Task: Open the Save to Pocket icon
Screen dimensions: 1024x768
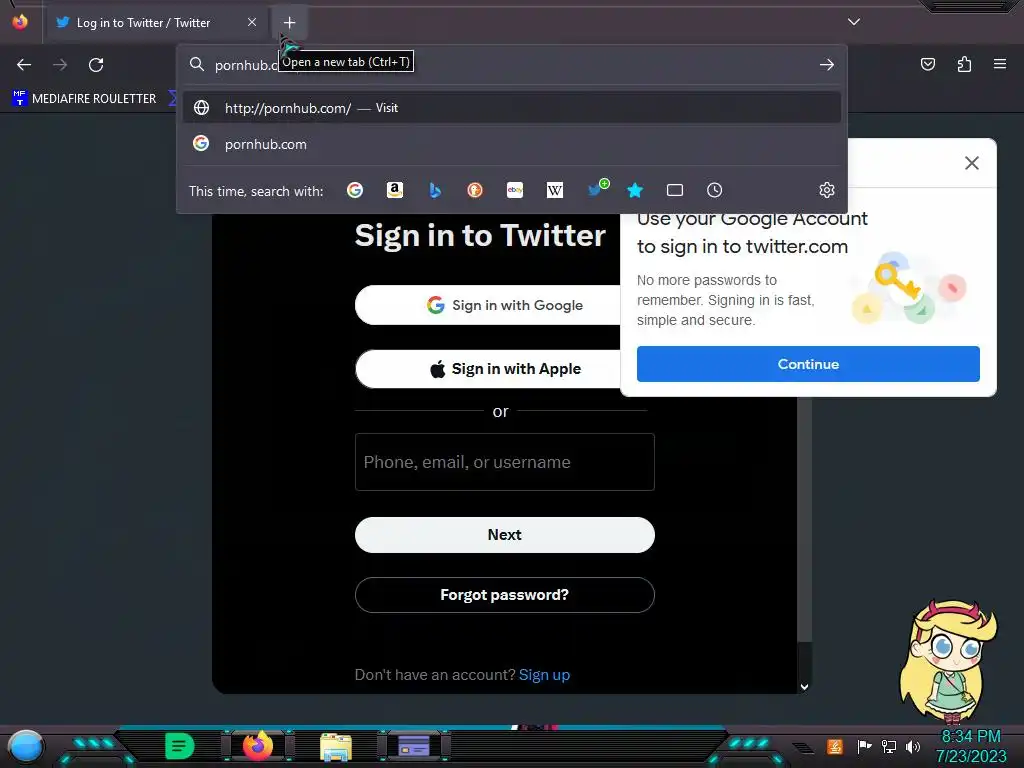Action: click(x=927, y=64)
